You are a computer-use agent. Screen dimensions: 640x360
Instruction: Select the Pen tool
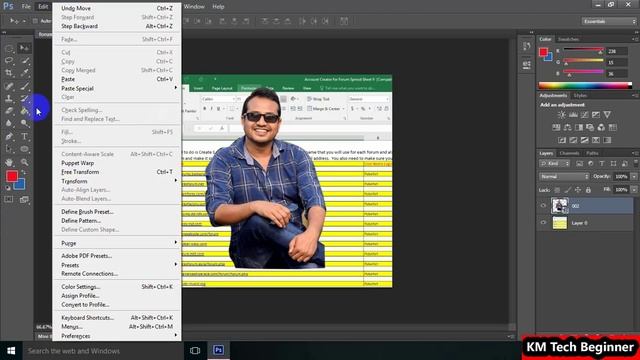point(9,136)
